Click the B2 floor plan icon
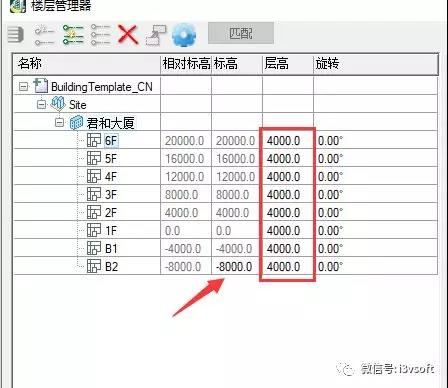This screenshot has width=448, height=388. click(x=94, y=266)
